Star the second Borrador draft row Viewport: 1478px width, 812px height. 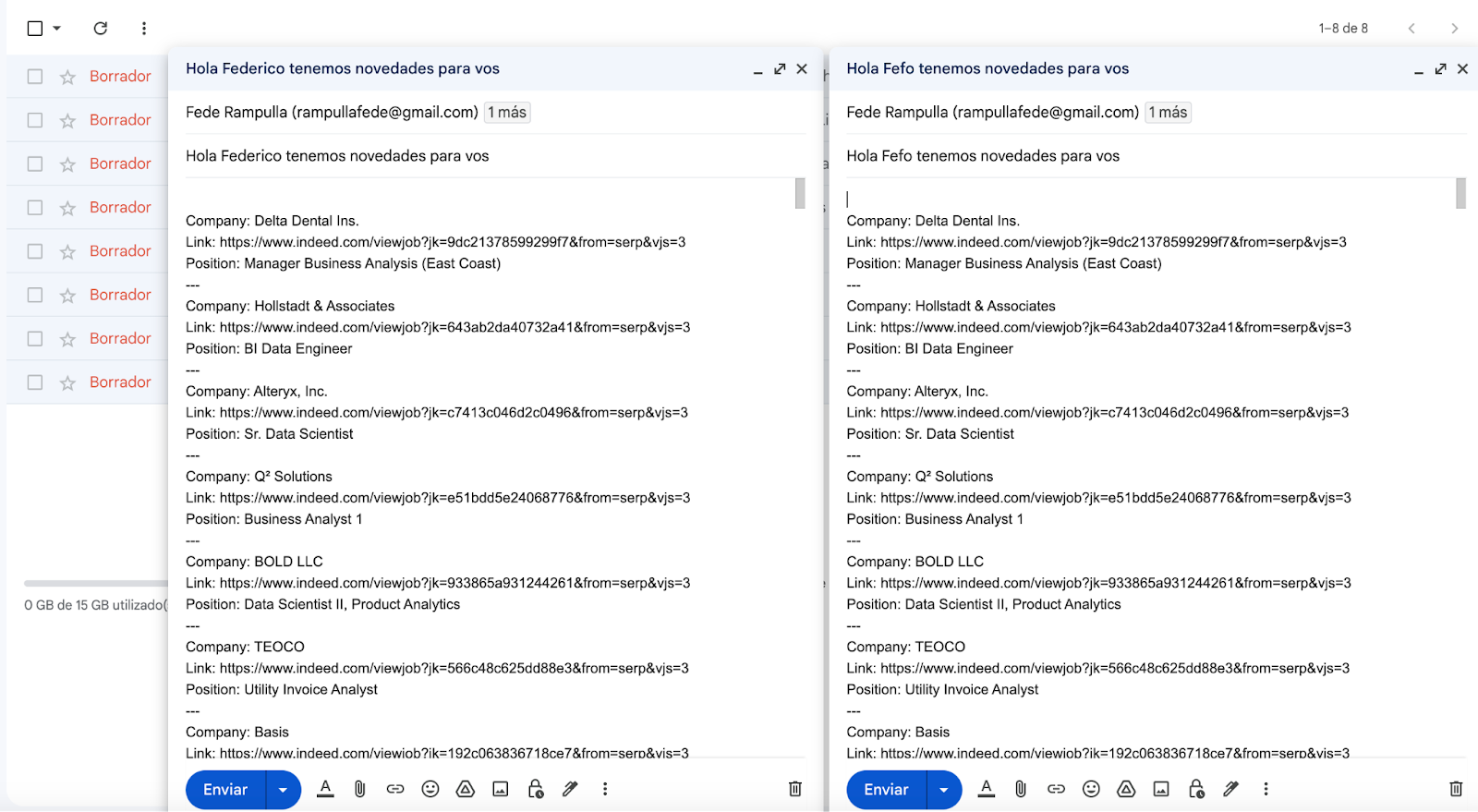[x=67, y=121]
